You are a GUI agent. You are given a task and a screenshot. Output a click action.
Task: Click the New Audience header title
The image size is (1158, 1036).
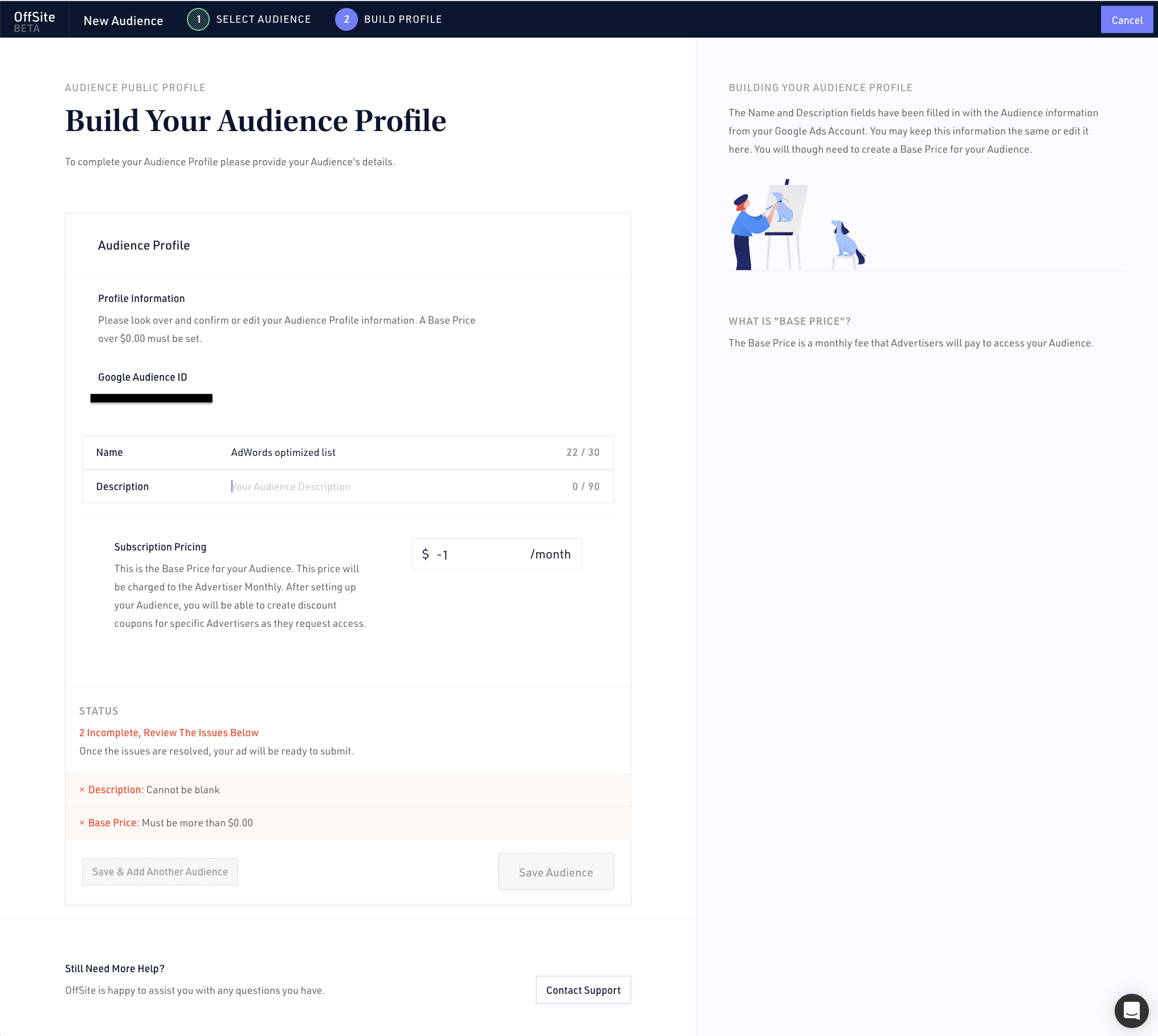123,21
